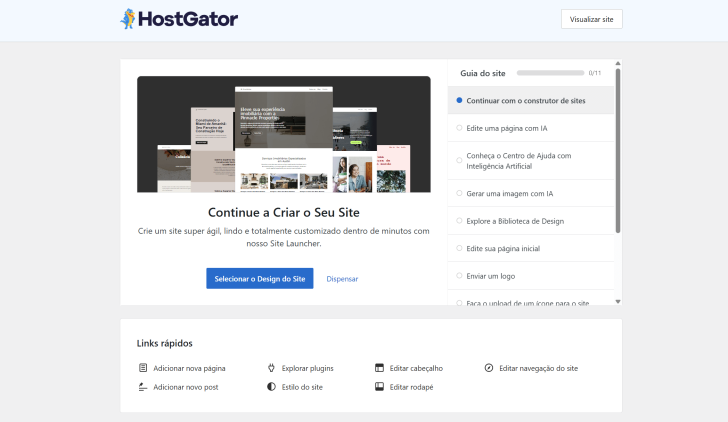The width and height of the screenshot is (728, 422).
Task: Open Continuar com o construtor de sites step
Action: (531, 100)
